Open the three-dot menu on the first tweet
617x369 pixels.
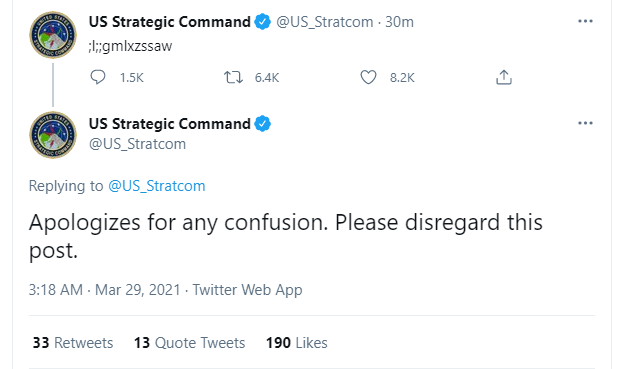[585, 21]
